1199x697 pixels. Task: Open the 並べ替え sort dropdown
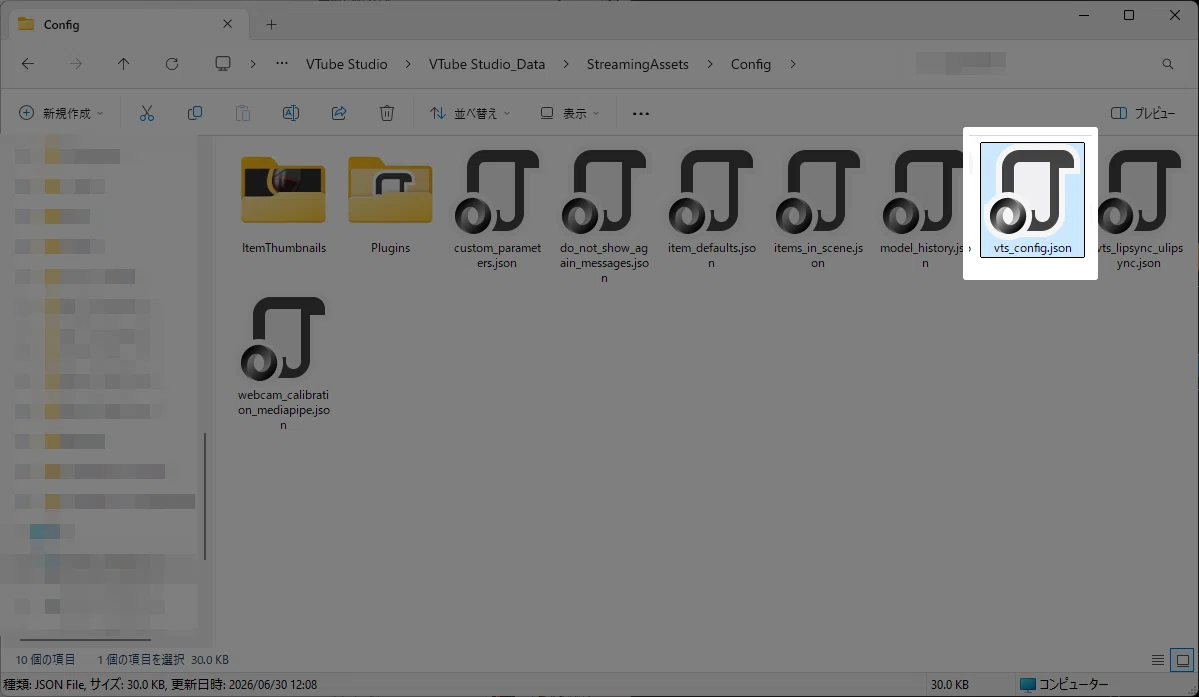470,113
